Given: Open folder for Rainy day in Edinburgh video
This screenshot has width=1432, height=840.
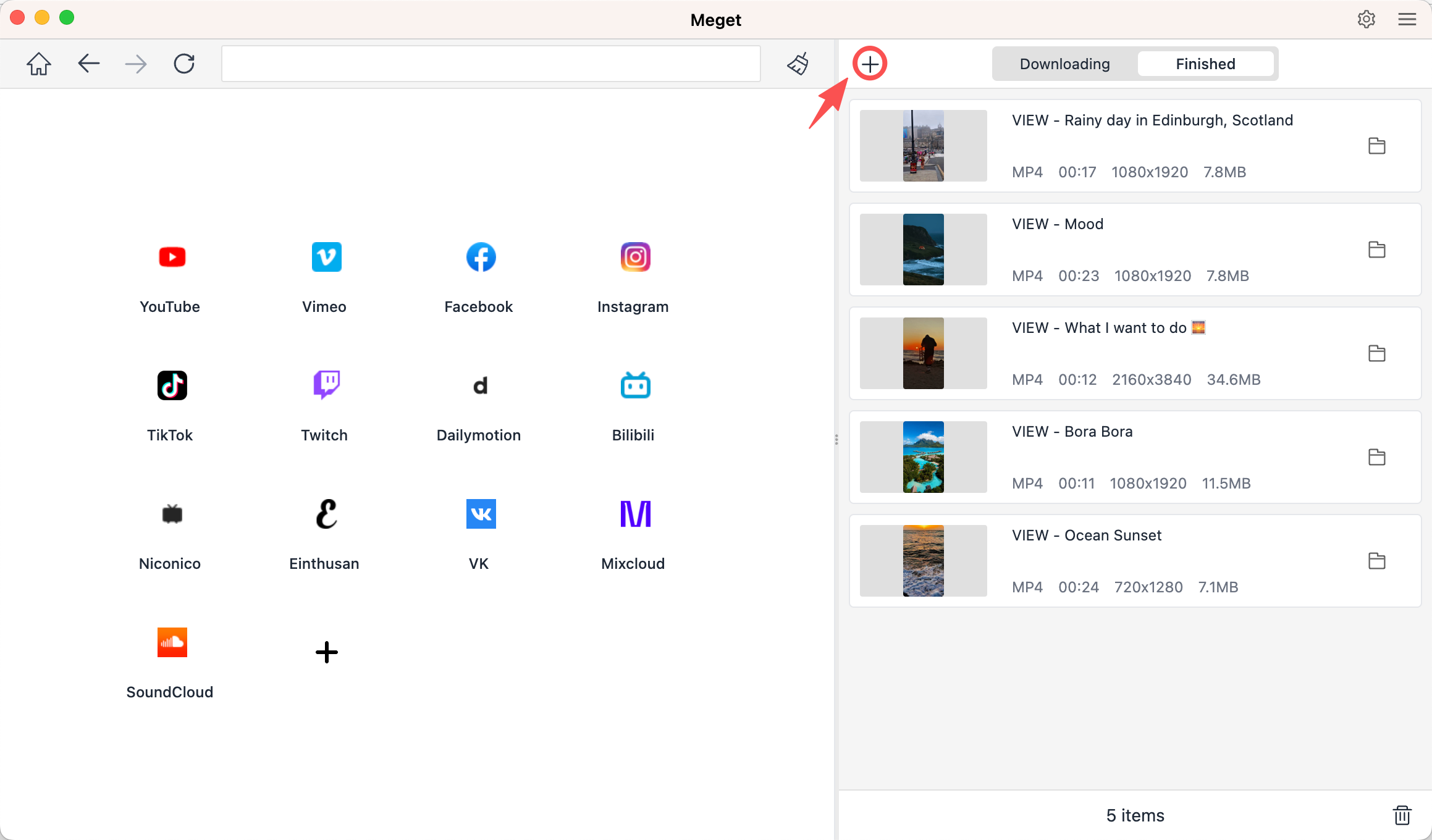Looking at the screenshot, I should point(1377,146).
